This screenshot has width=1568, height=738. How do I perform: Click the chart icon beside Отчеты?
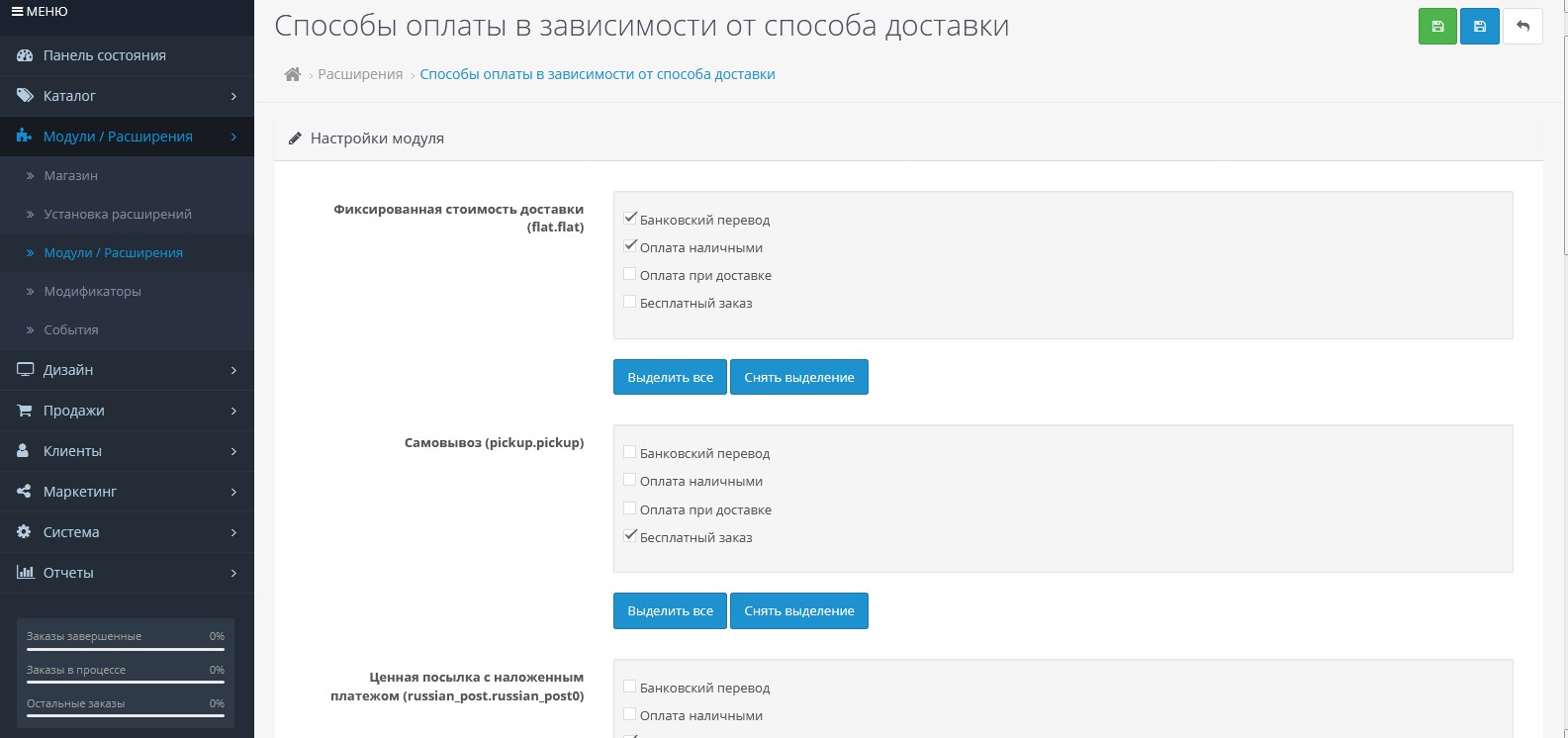pyautogui.click(x=25, y=573)
